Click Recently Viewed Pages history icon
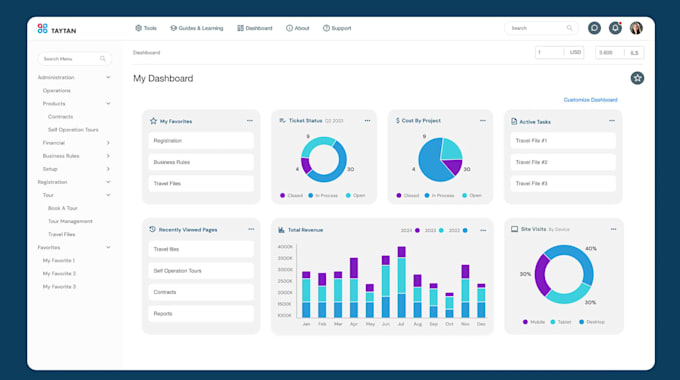 [152, 229]
